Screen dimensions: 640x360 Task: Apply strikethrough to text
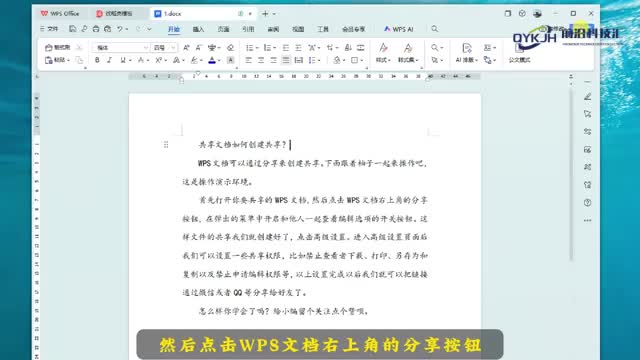point(140,60)
